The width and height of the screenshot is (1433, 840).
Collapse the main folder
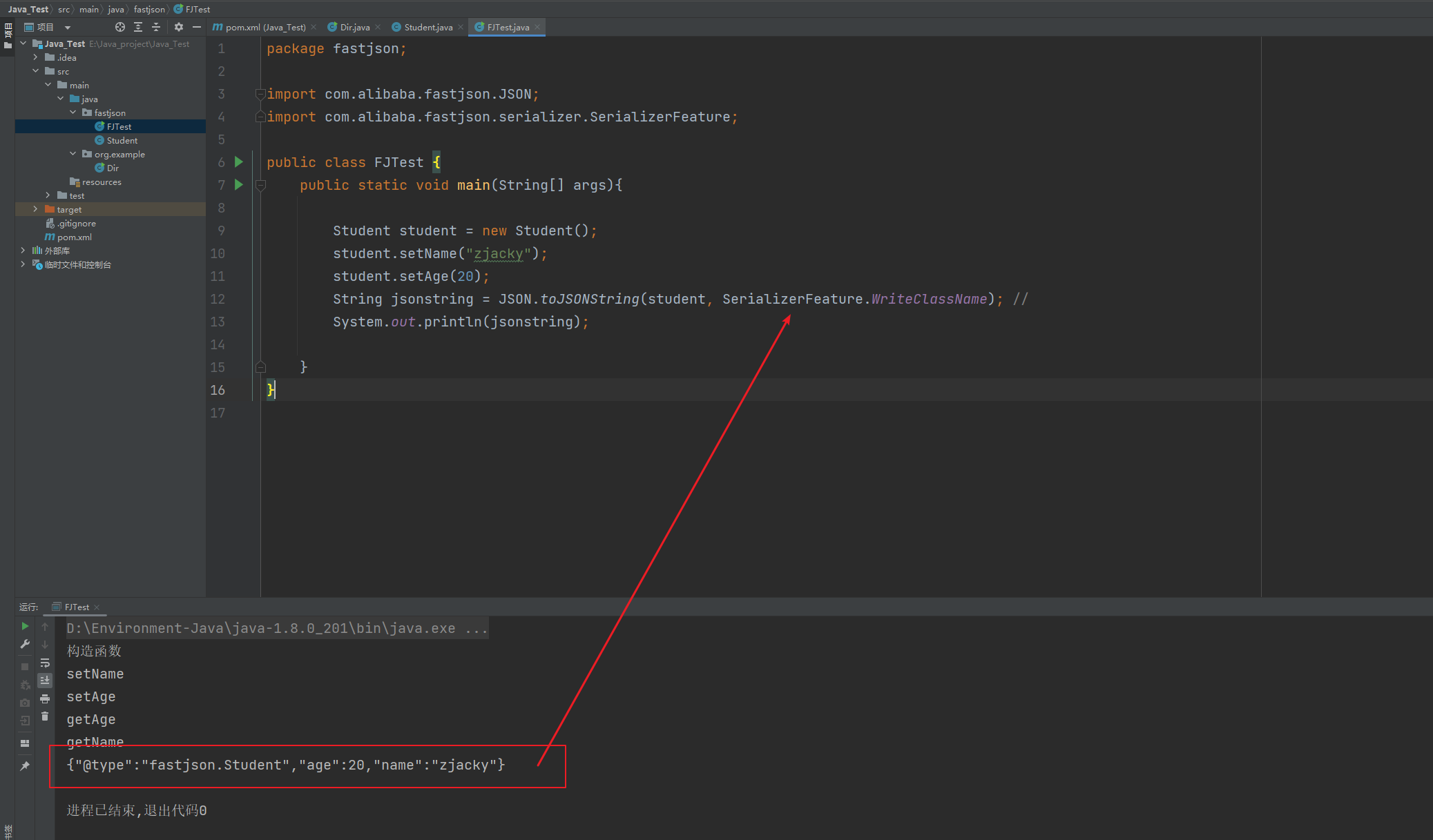tap(48, 85)
